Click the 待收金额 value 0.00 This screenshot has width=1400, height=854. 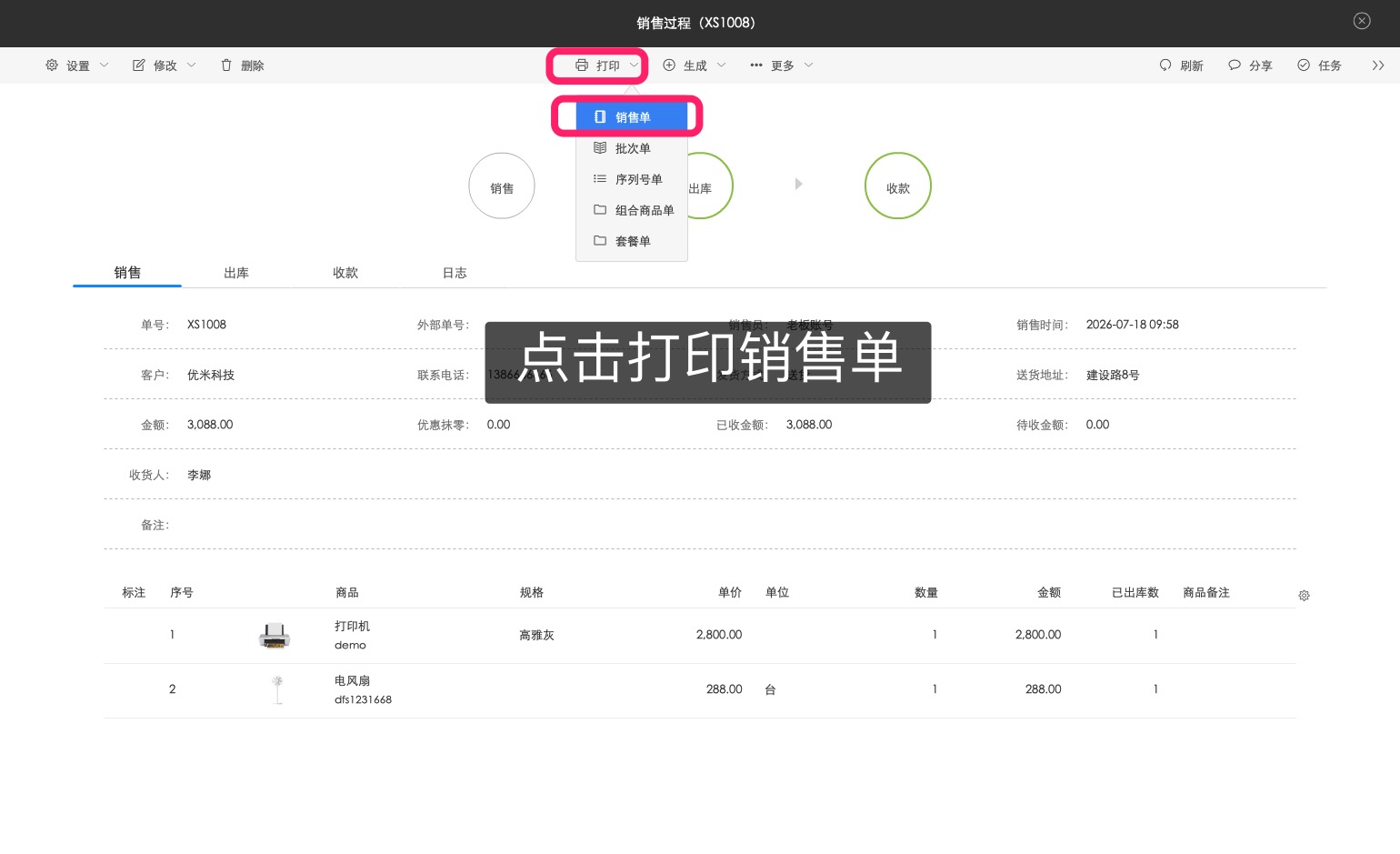click(x=1098, y=425)
